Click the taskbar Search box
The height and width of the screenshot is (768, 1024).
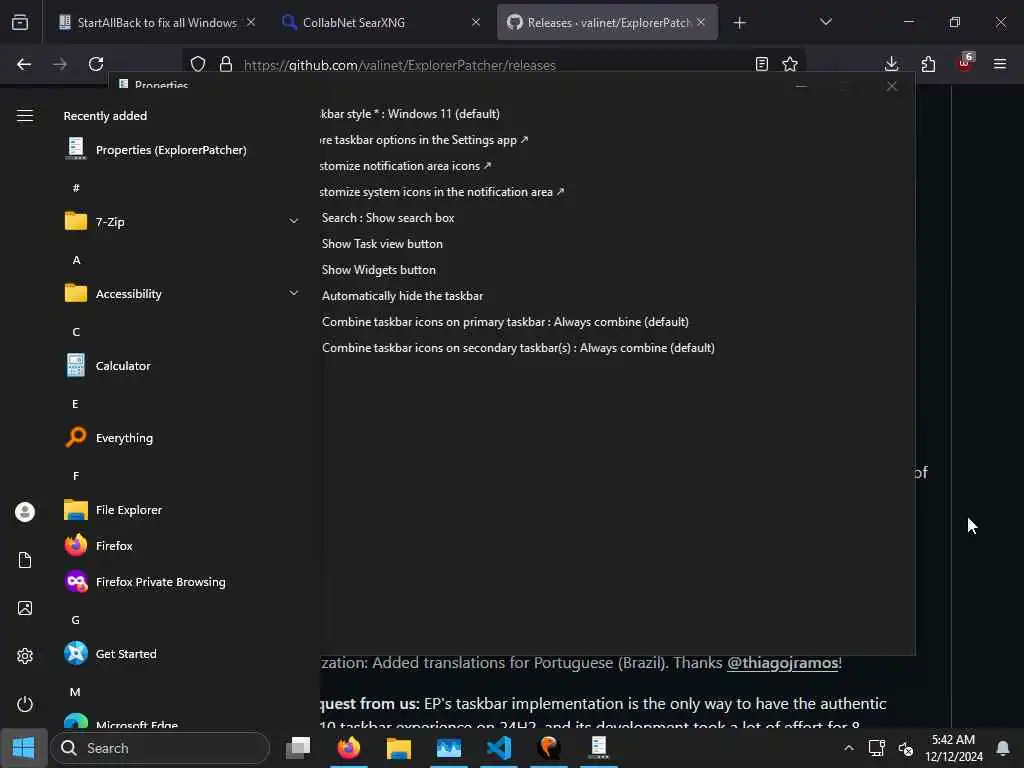pyautogui.click(x=160, y=748)
